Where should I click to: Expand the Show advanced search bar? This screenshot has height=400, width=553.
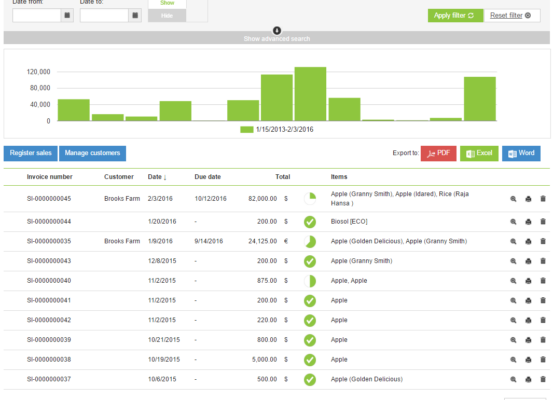tap(277, 38)
